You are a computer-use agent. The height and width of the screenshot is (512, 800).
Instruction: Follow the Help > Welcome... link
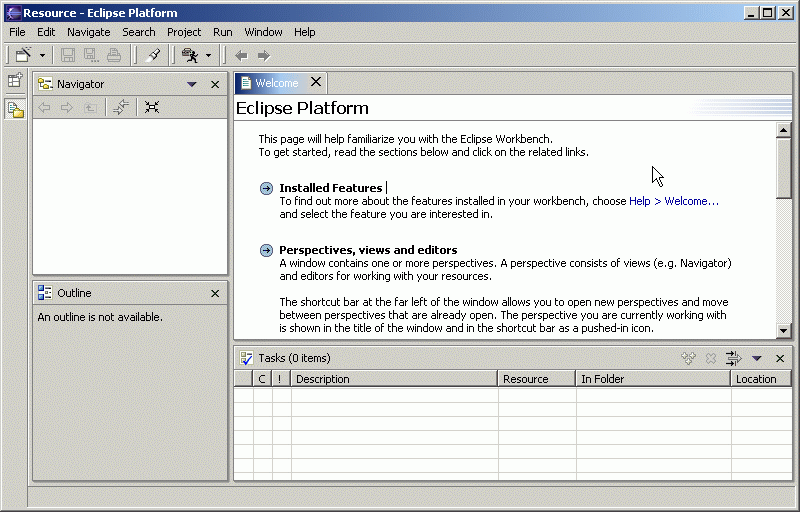(673, 201)
